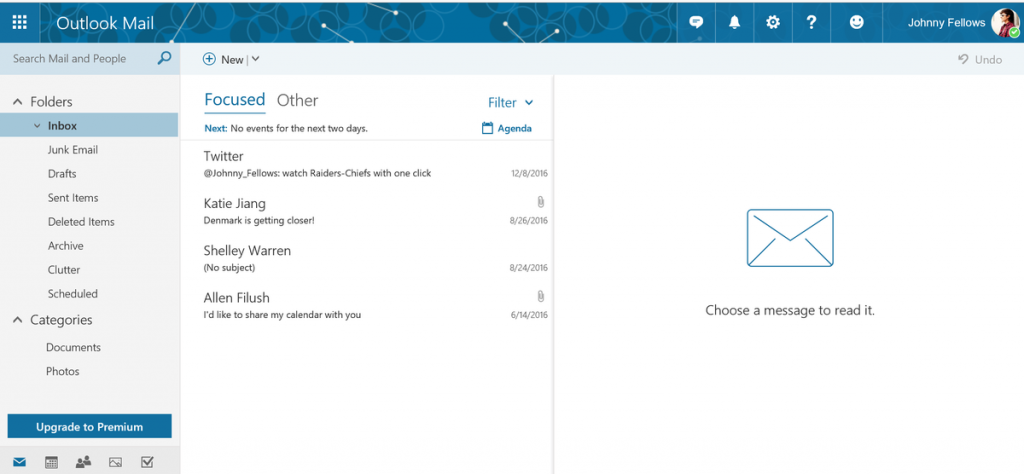Screen dimensions: 1024x474
Task: Open Photos from bottom navigation icon
Action: 116,462
